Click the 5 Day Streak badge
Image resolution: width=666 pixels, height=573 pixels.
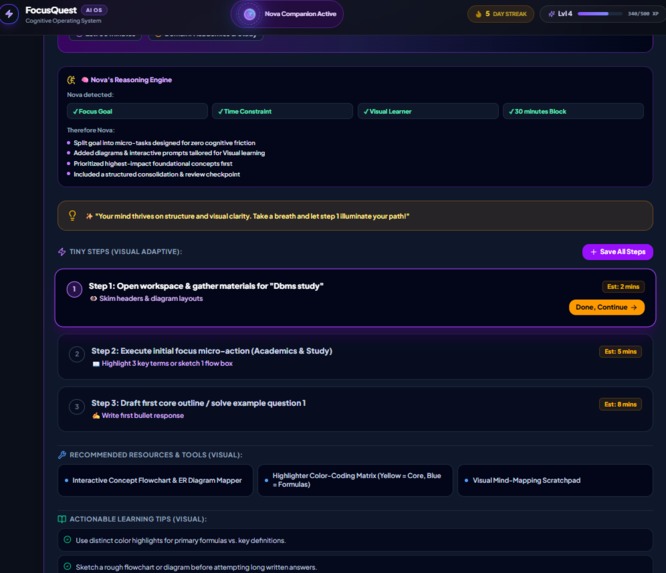point(501,14)
